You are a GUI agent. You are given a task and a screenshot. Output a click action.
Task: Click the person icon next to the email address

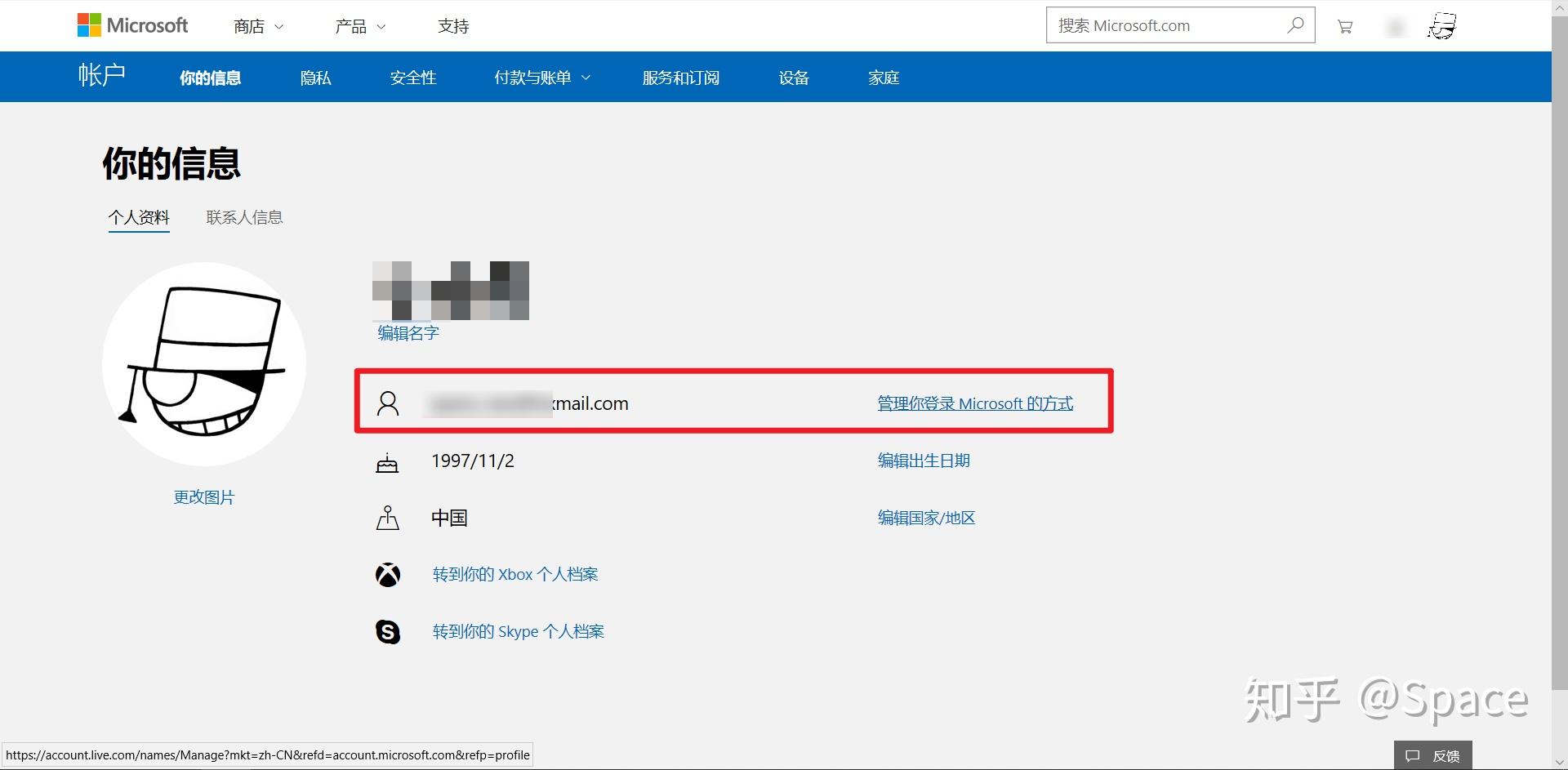[x=387, y=403]
